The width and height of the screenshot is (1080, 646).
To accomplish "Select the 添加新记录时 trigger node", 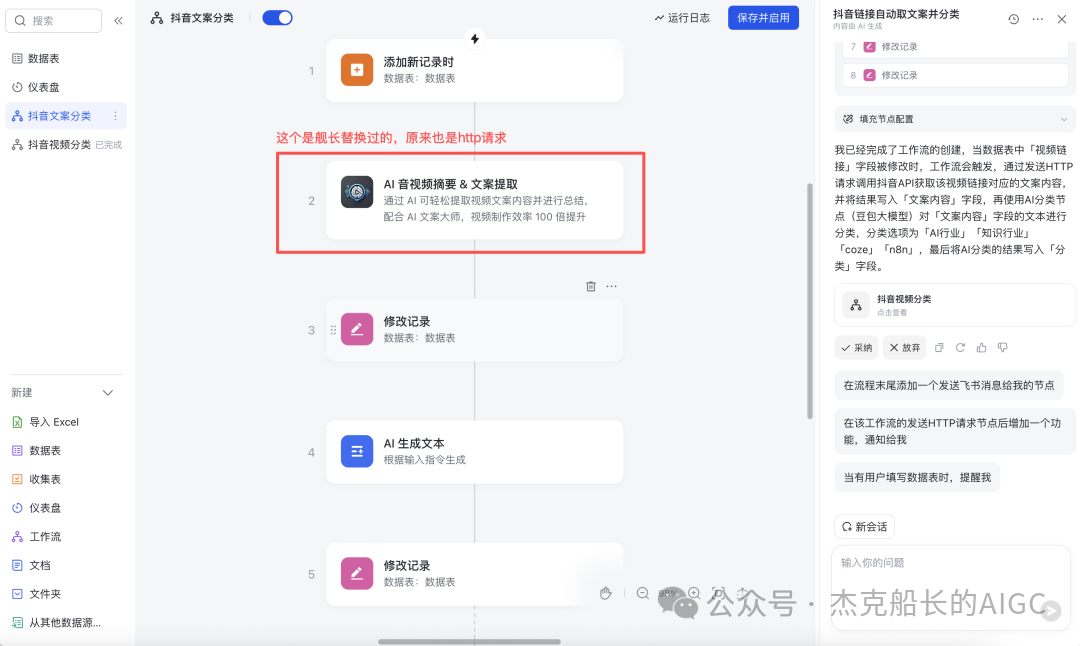I will coord(475,70).
